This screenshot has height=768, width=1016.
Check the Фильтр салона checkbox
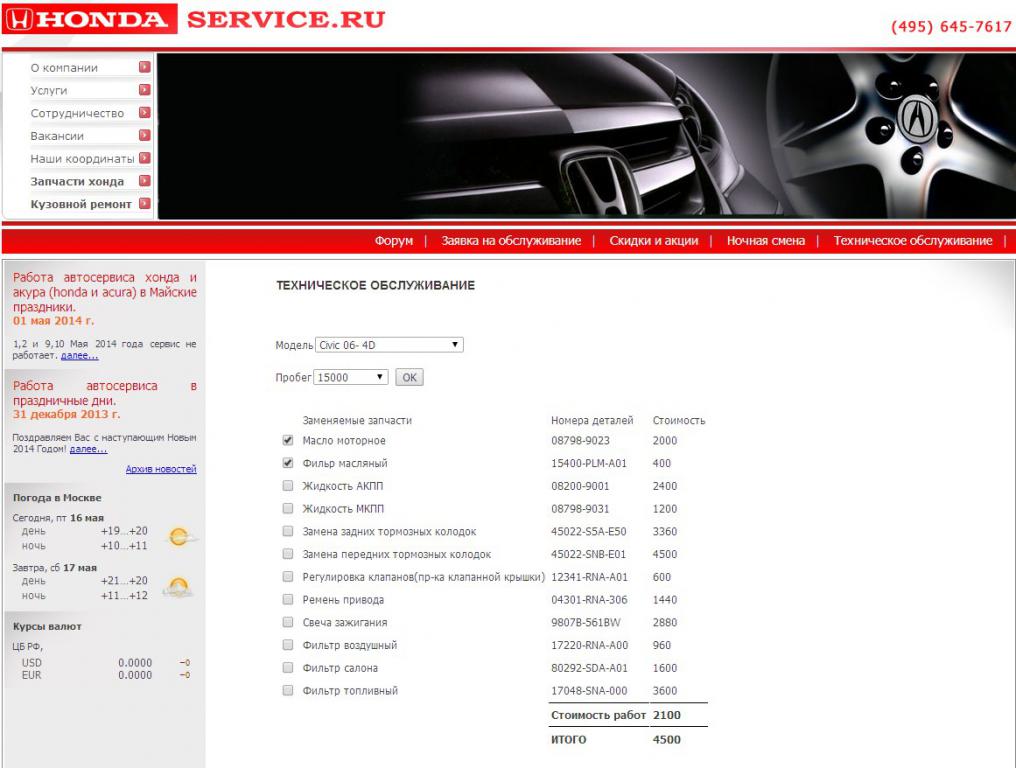pos(288,668)
